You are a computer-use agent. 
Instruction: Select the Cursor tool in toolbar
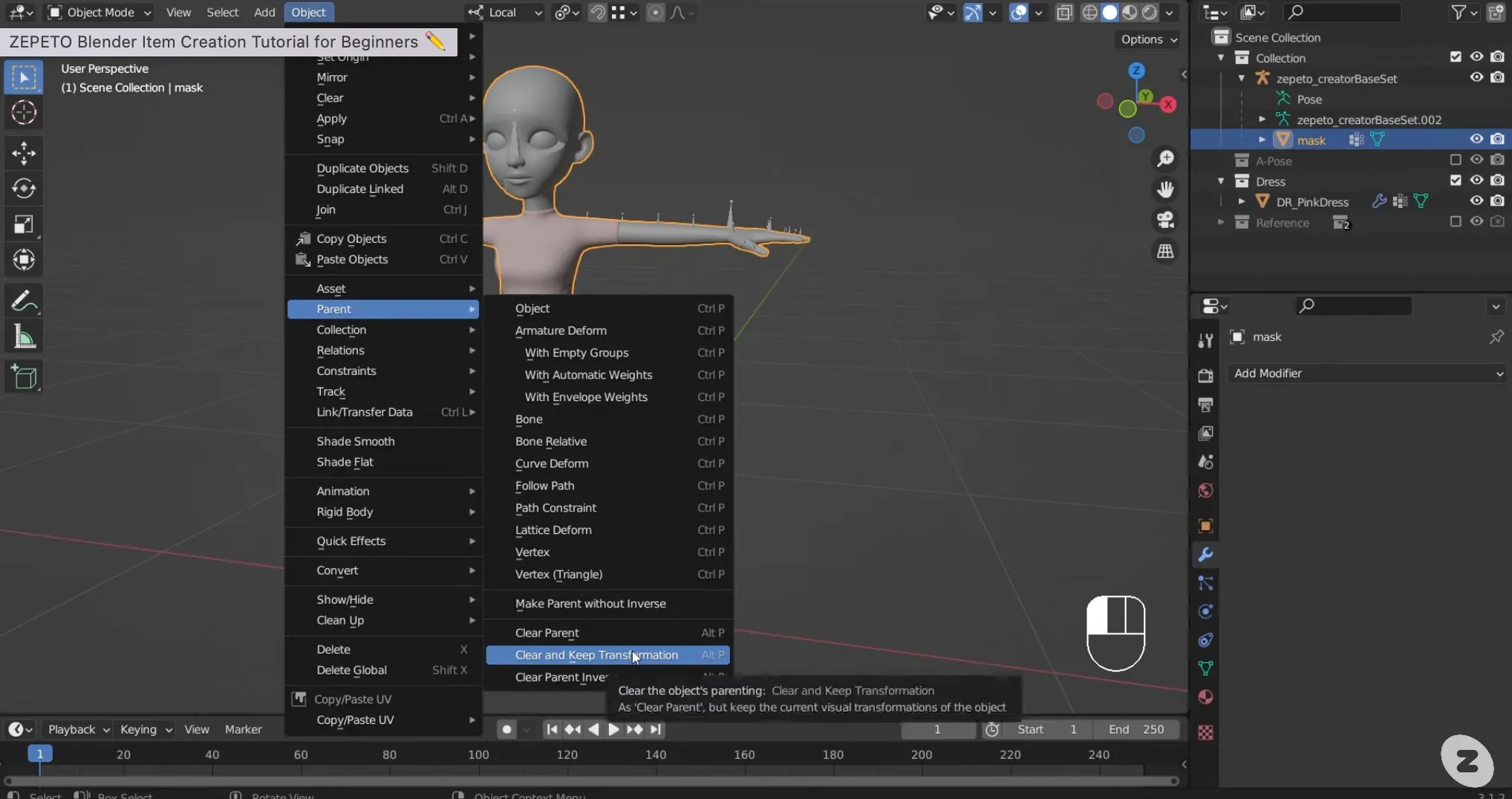(x=24, y=113)
